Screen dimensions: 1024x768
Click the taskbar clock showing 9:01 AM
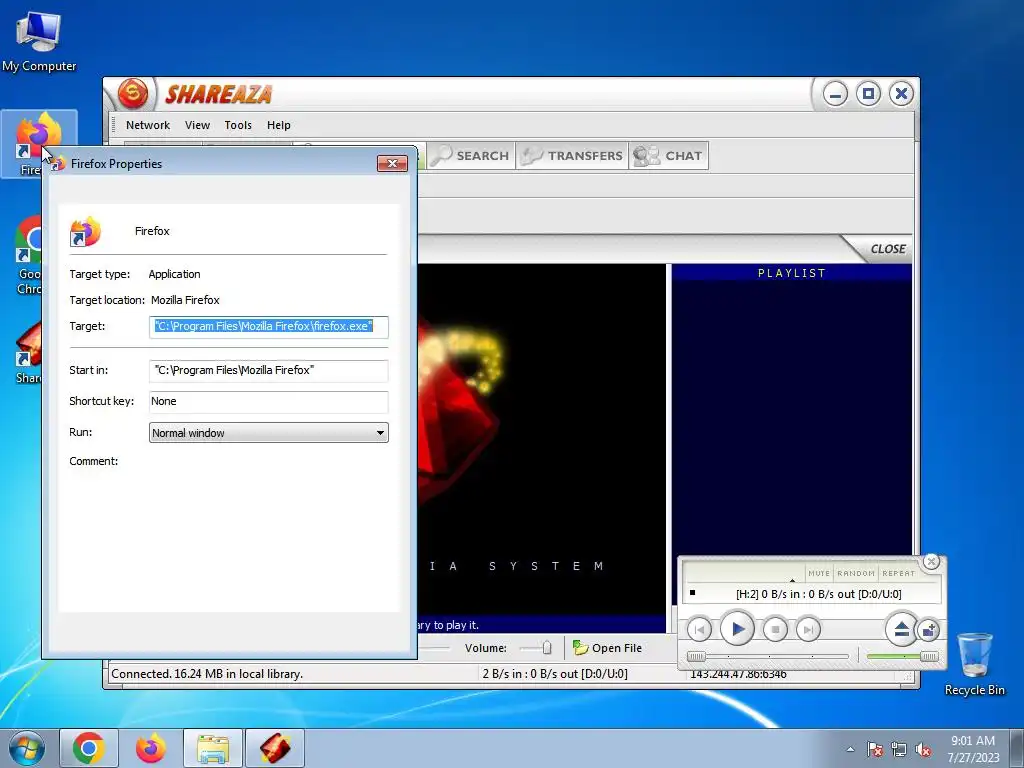pos(973,749)
